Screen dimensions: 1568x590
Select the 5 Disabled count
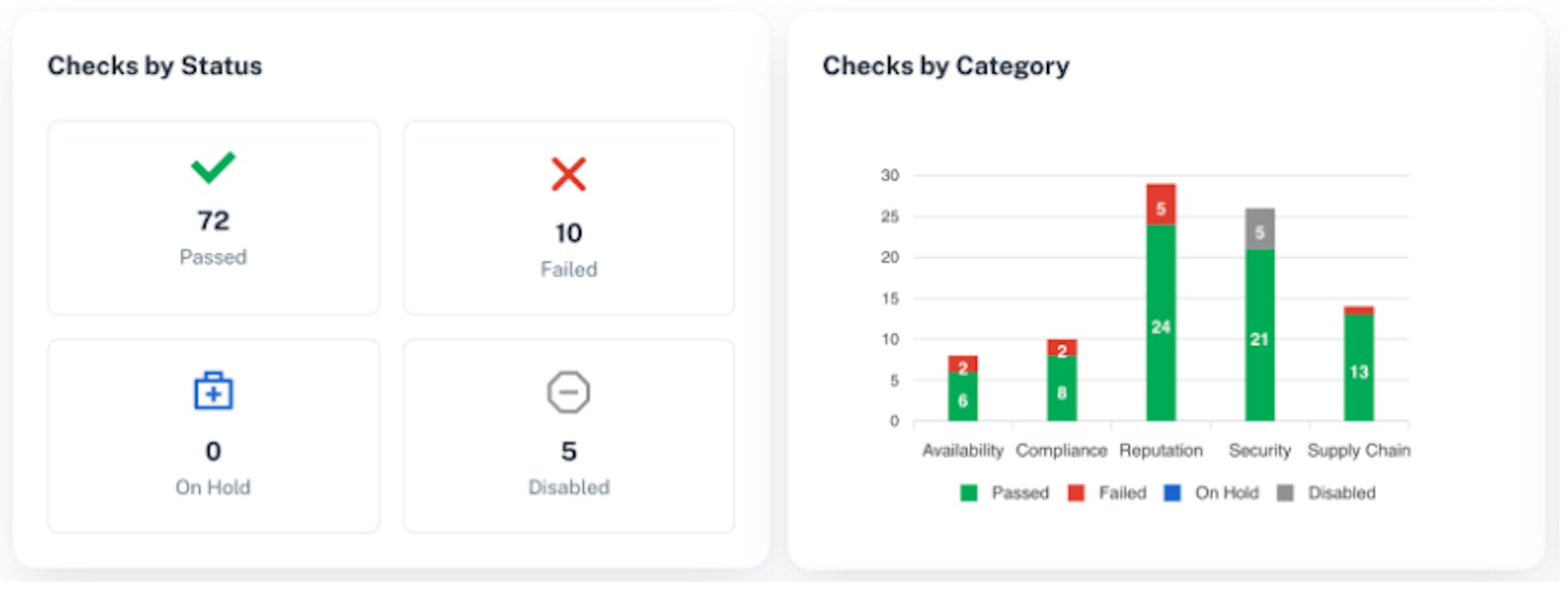[568, 451]
